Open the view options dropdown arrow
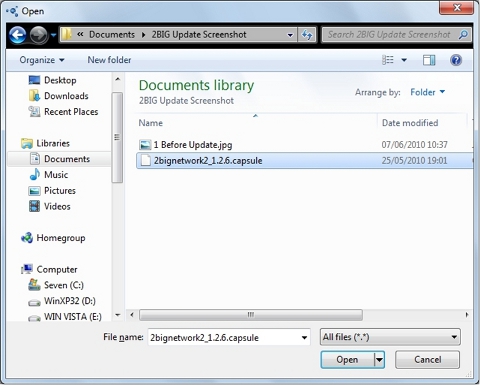 point(404,60)
